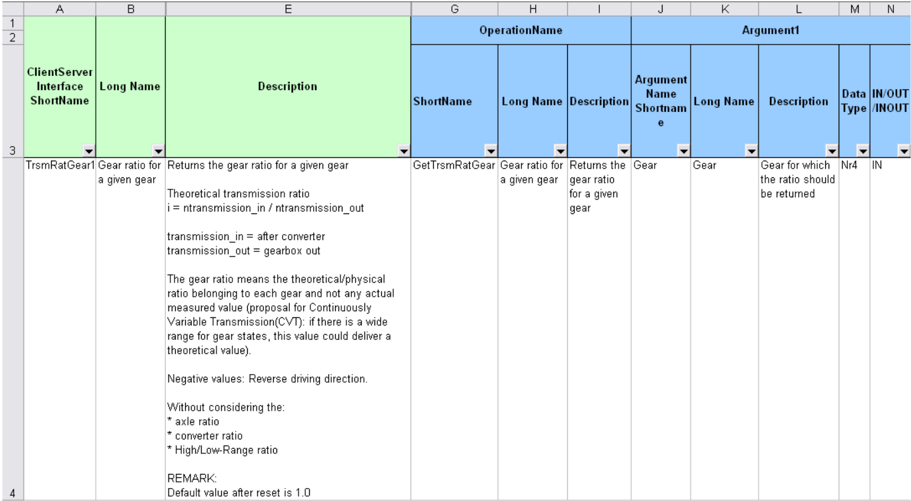Open filter dropdown in column I Description
911x501 pixels.
click(624, 151)
